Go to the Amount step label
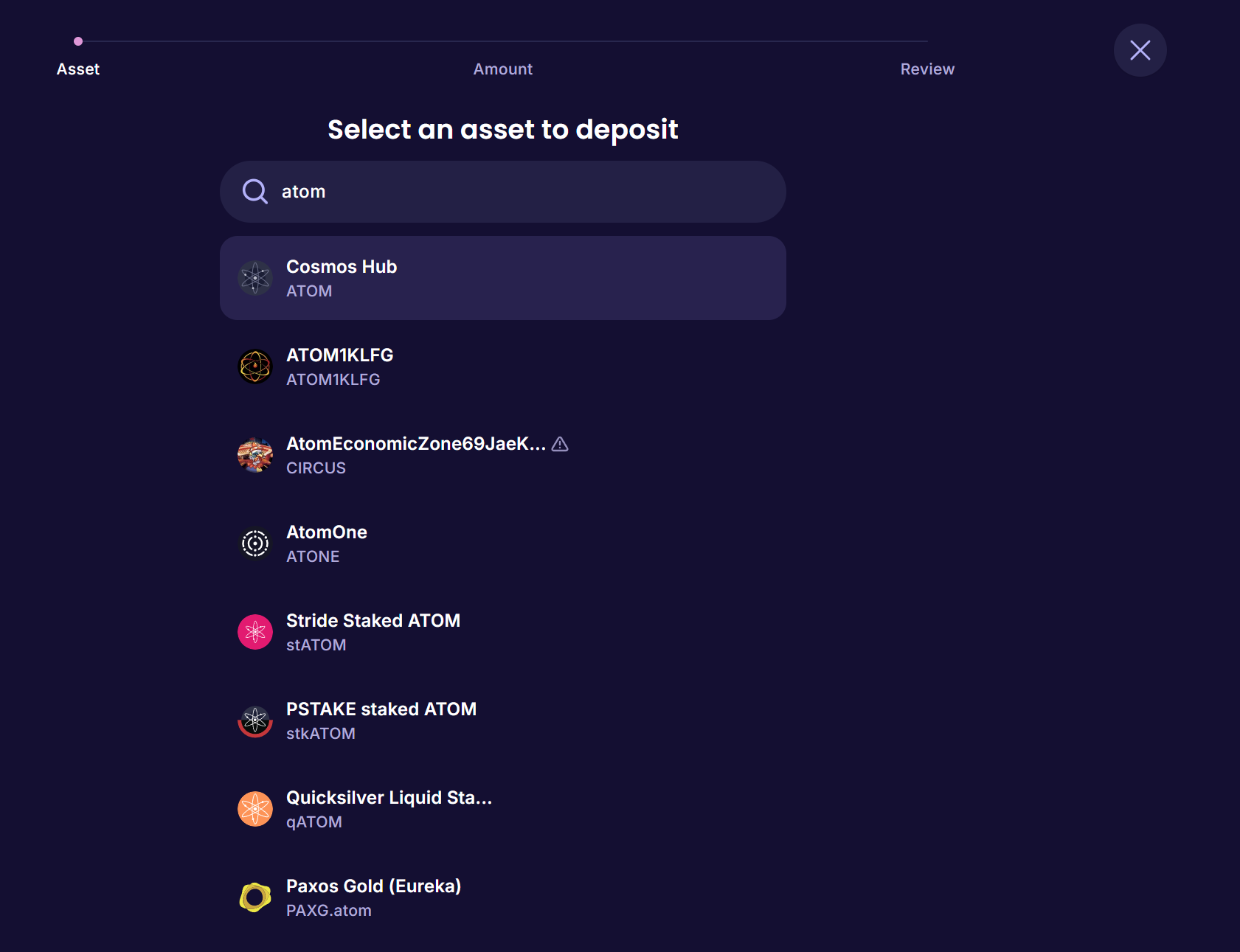 503,69
